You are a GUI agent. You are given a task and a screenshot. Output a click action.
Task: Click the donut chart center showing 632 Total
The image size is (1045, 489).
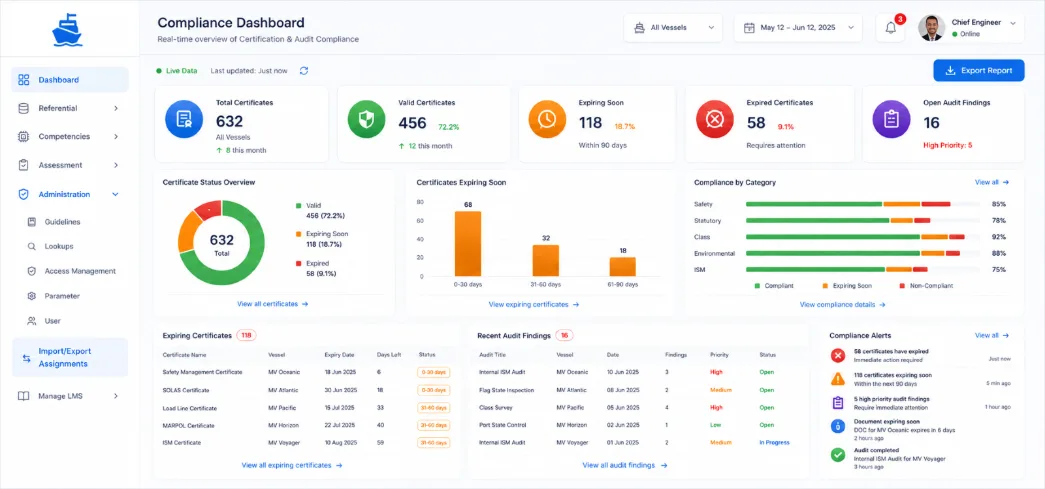221,243
